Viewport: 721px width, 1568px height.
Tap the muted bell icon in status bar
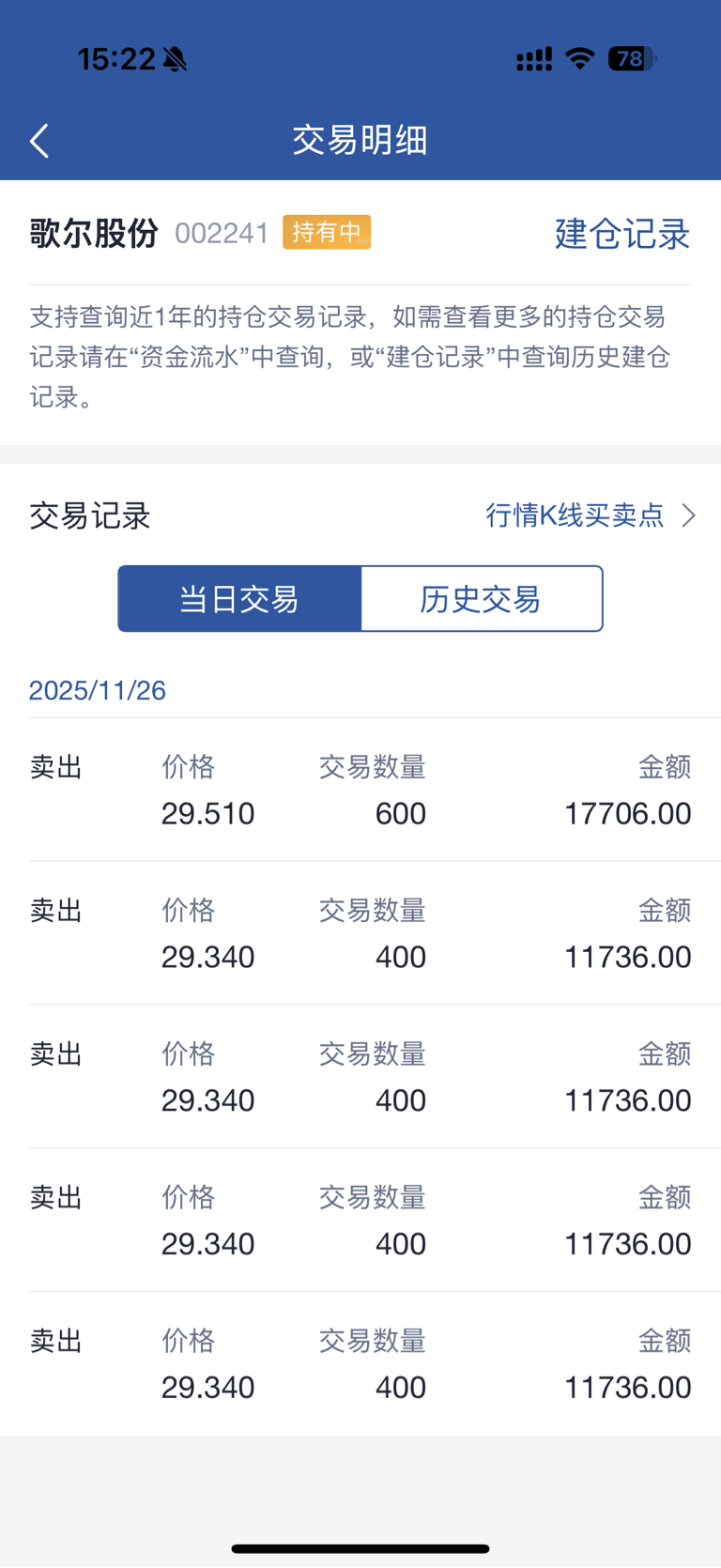(x=175, y=60)
